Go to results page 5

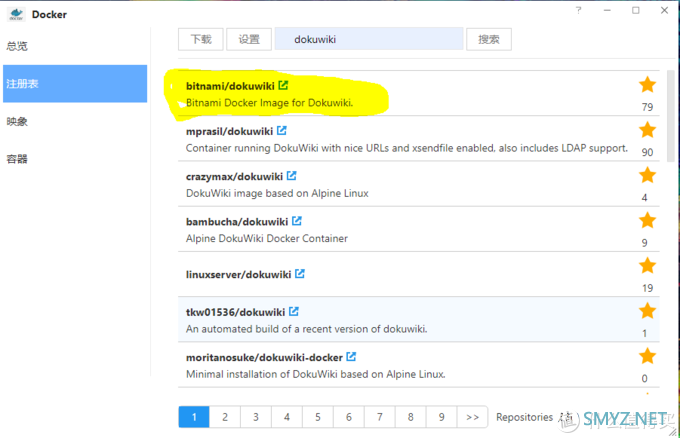[318, 417]
